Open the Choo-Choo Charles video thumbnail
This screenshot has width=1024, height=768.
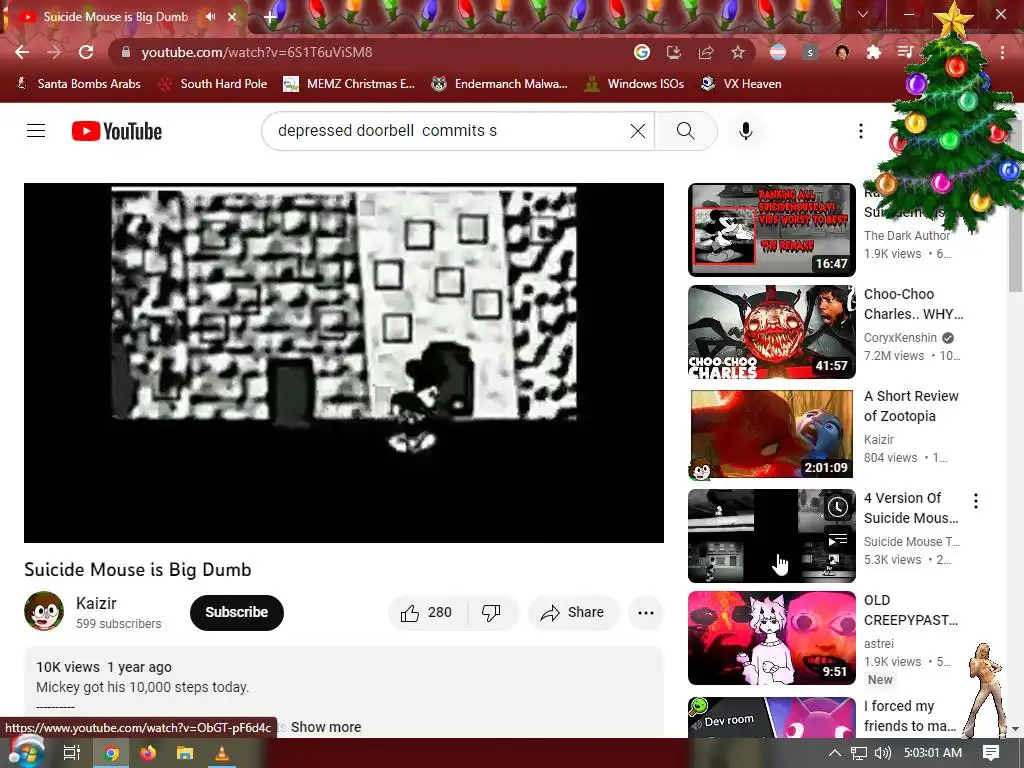pos(772,332)
